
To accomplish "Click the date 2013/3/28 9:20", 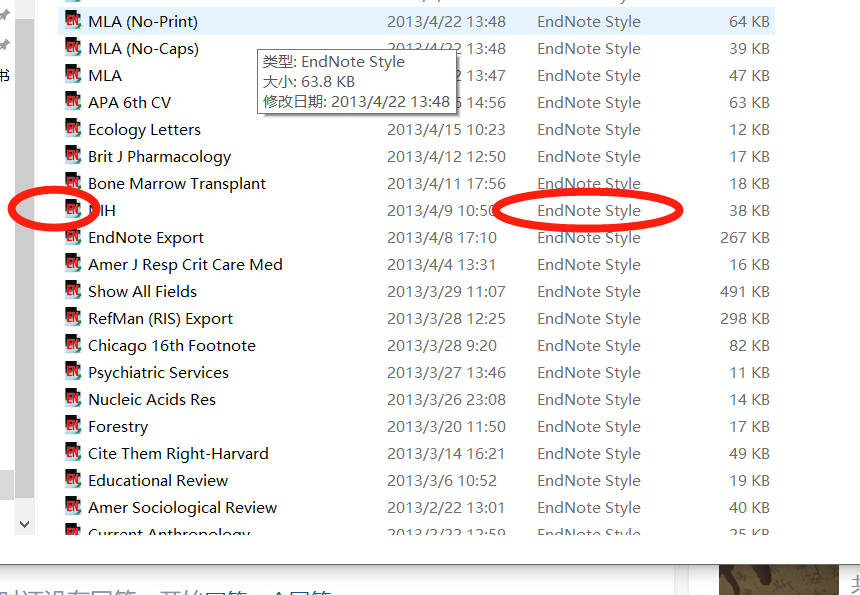I will (x=442, y=345).
